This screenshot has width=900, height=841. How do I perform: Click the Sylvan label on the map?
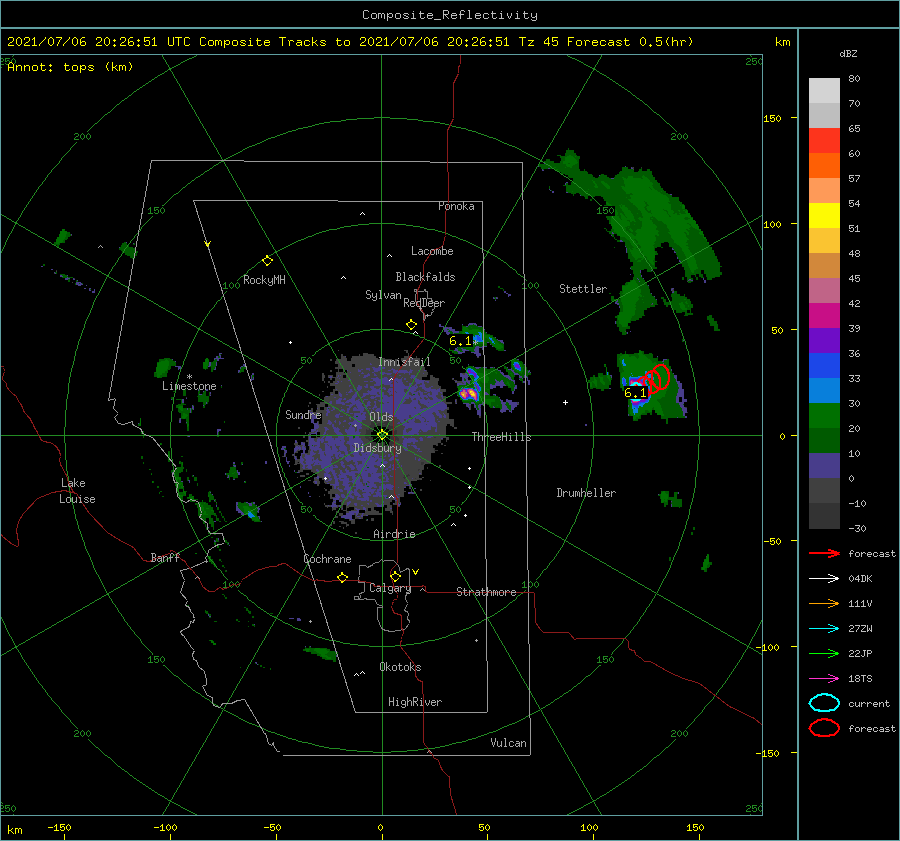(x=383, y=295)
